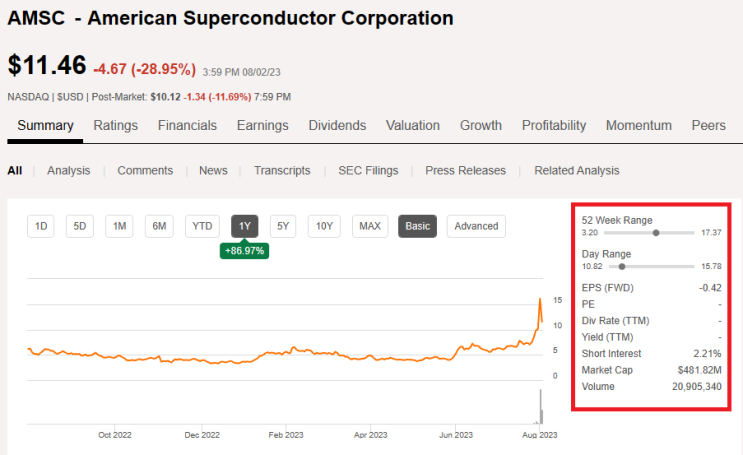
Task: Click the Yield (TTM) label
Action: point(607,337)
